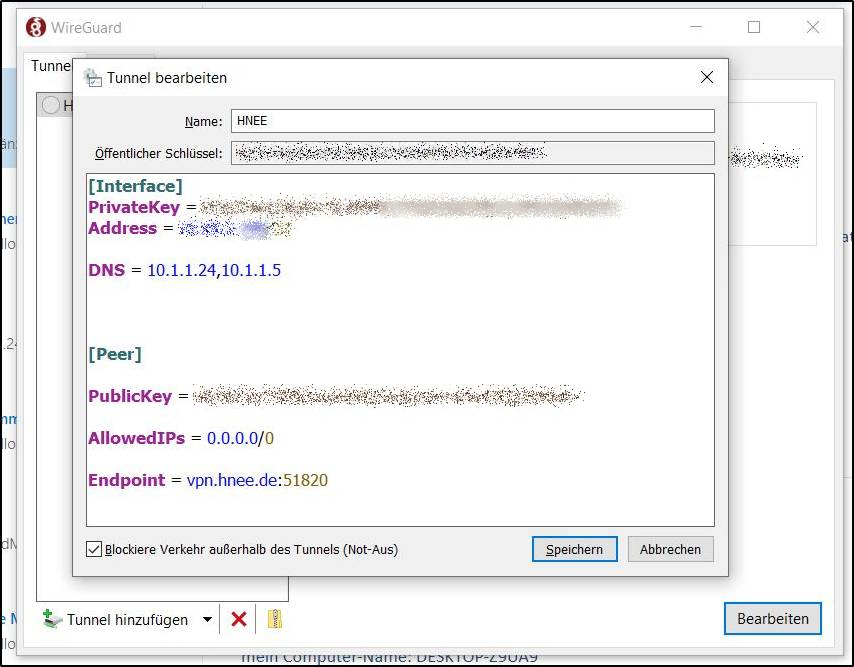Delete selected tunnel with red X
This screenshot has height=667, width=854.
pos(239,619)
